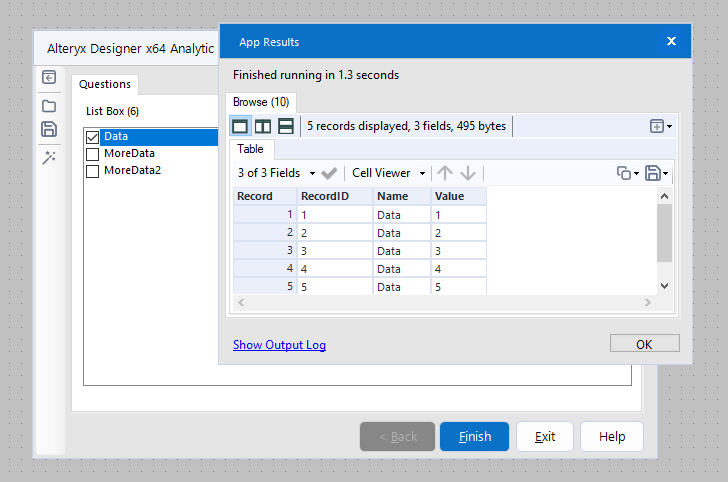The width and height of the screenshot is (728, 482).
Task: Open the save results dropdown
Action: pyautogui.click(x=657, y=173)
